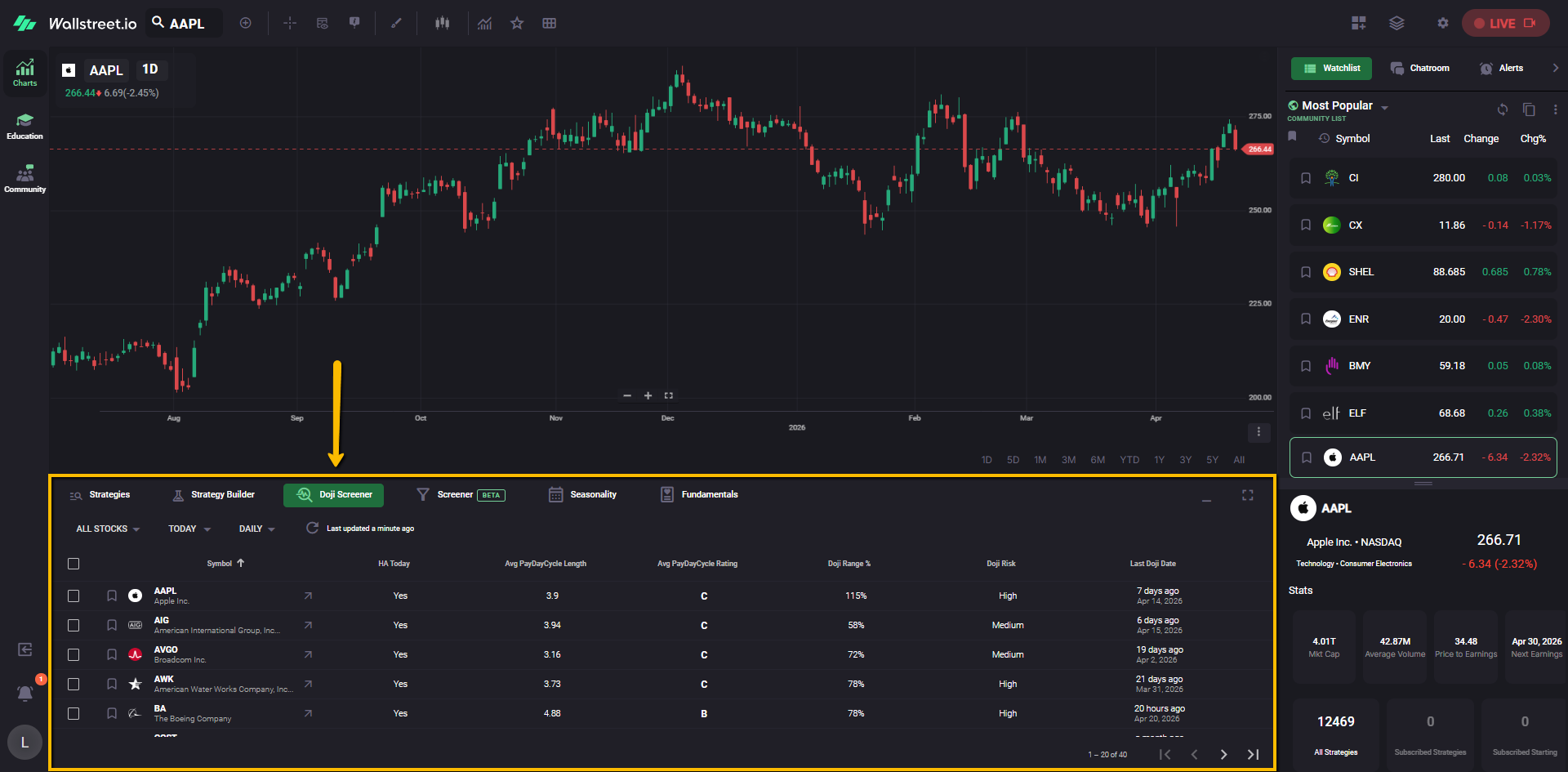Expand the bottom panel to fullscreen

(x=1247, y=495)
